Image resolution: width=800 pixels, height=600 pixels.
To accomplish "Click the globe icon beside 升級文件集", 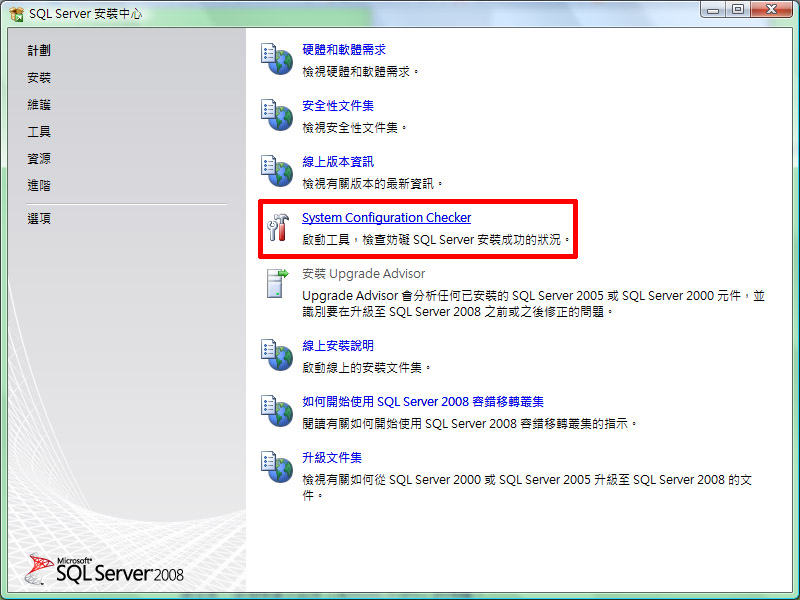I will pyautogui.click(x=277, y=467).
